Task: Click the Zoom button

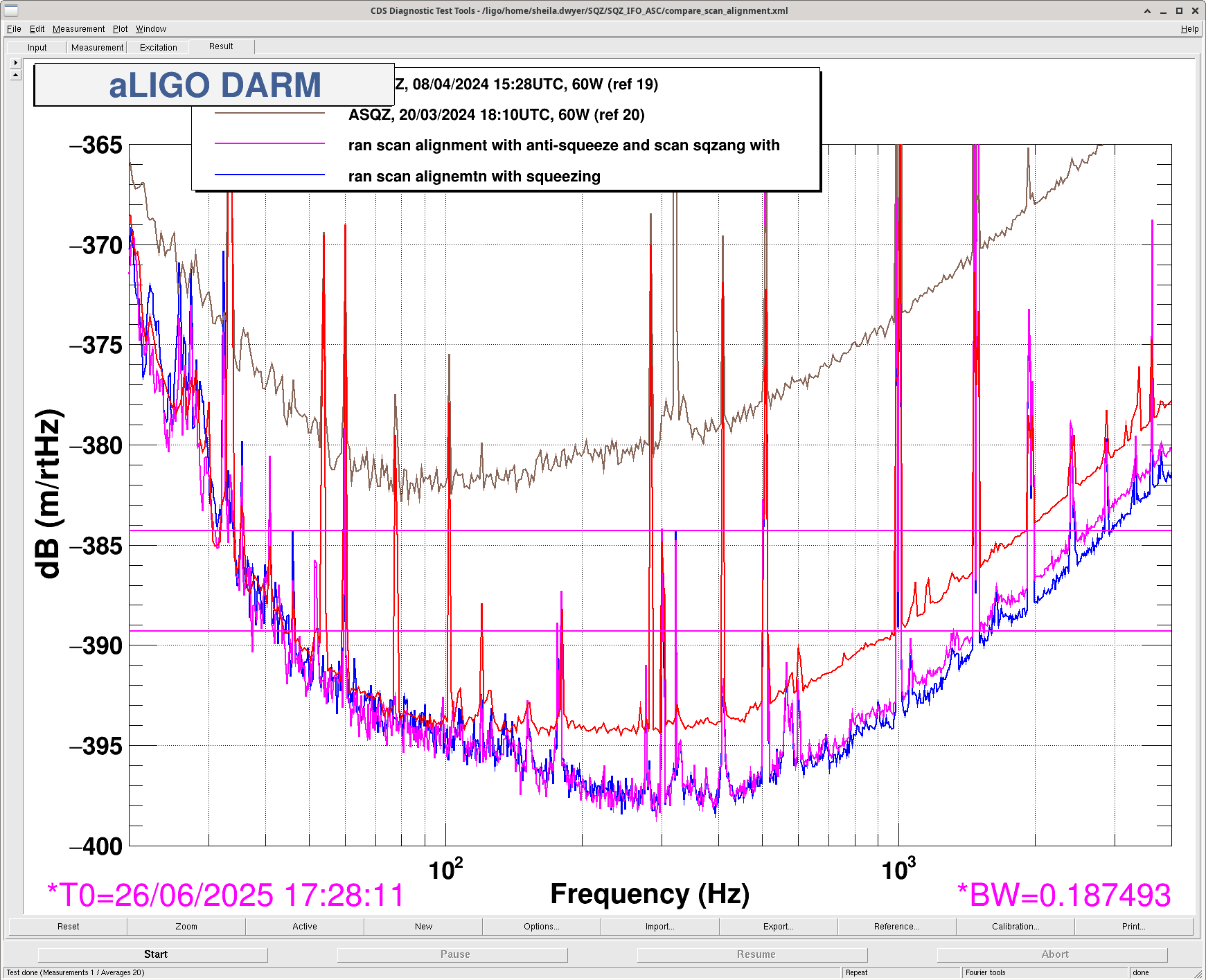Action: point(186,926)
